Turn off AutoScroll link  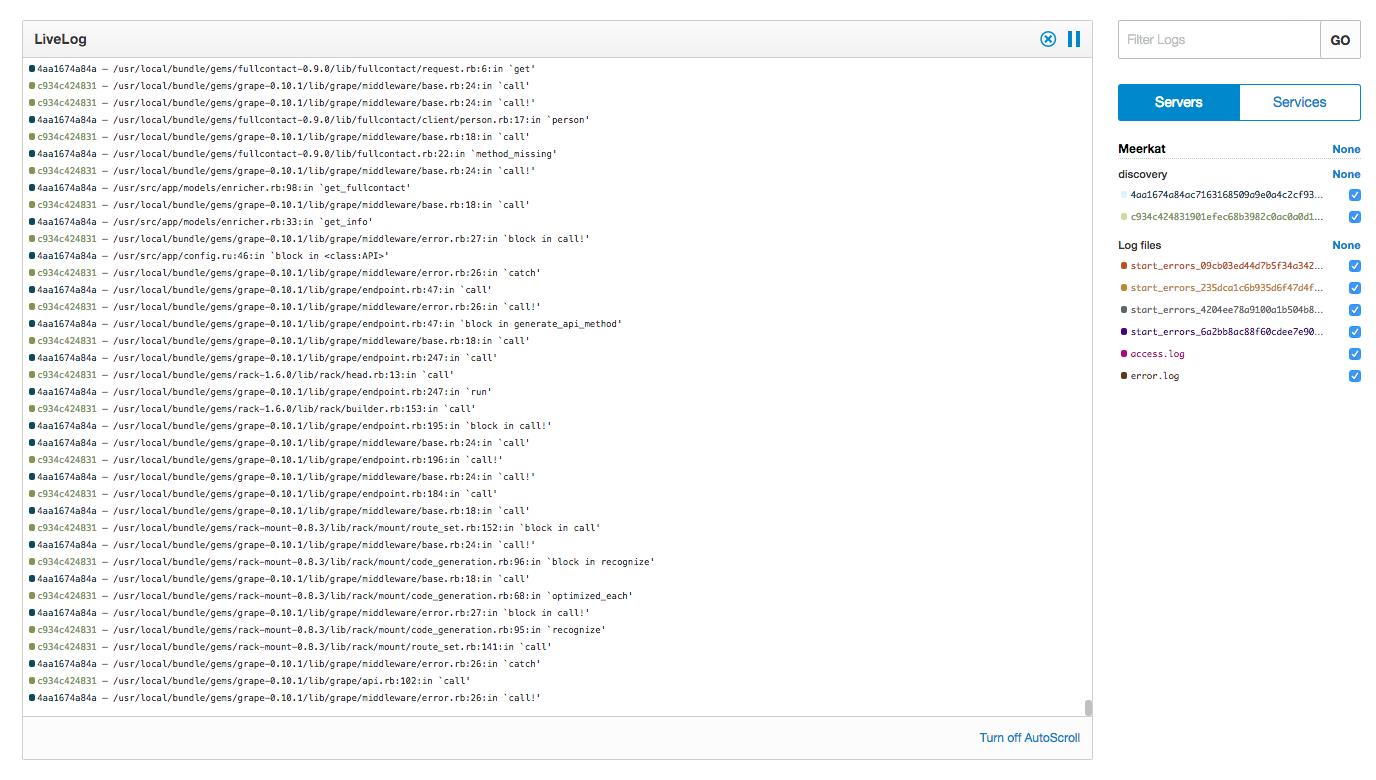(x=1030, y=738)
